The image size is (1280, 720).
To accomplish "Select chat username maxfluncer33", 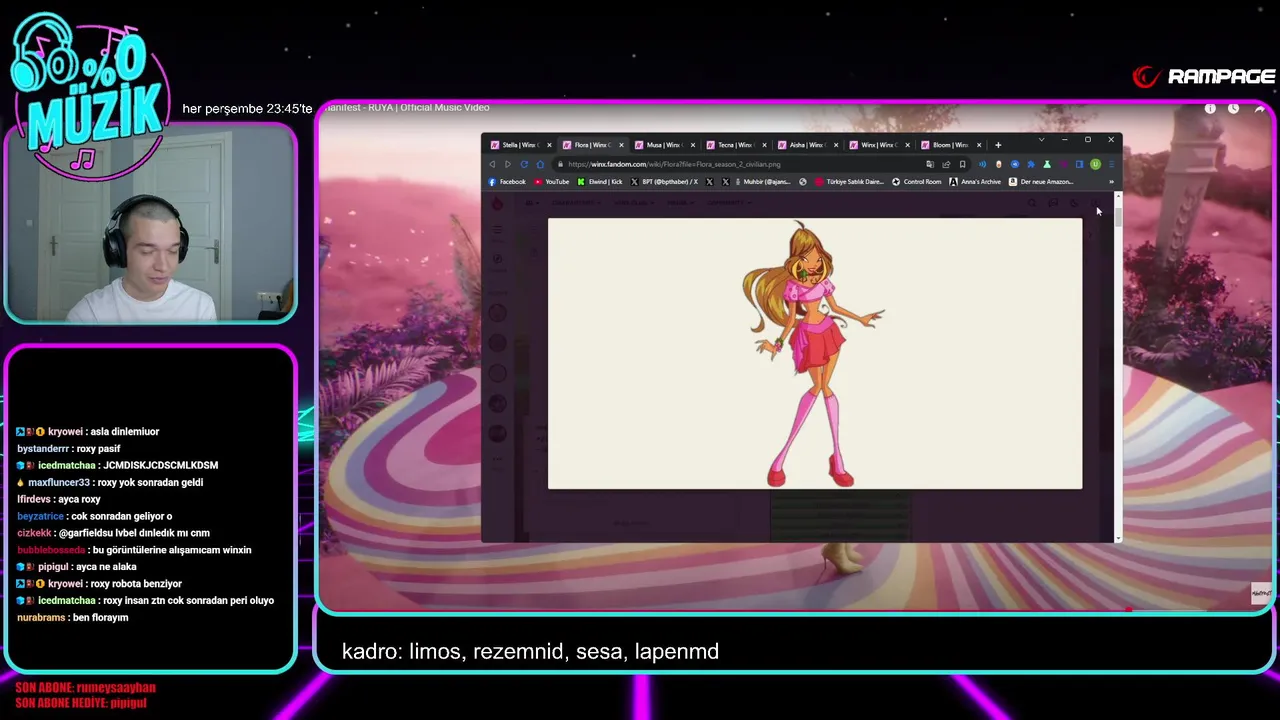I will click(x=58, y=482).
